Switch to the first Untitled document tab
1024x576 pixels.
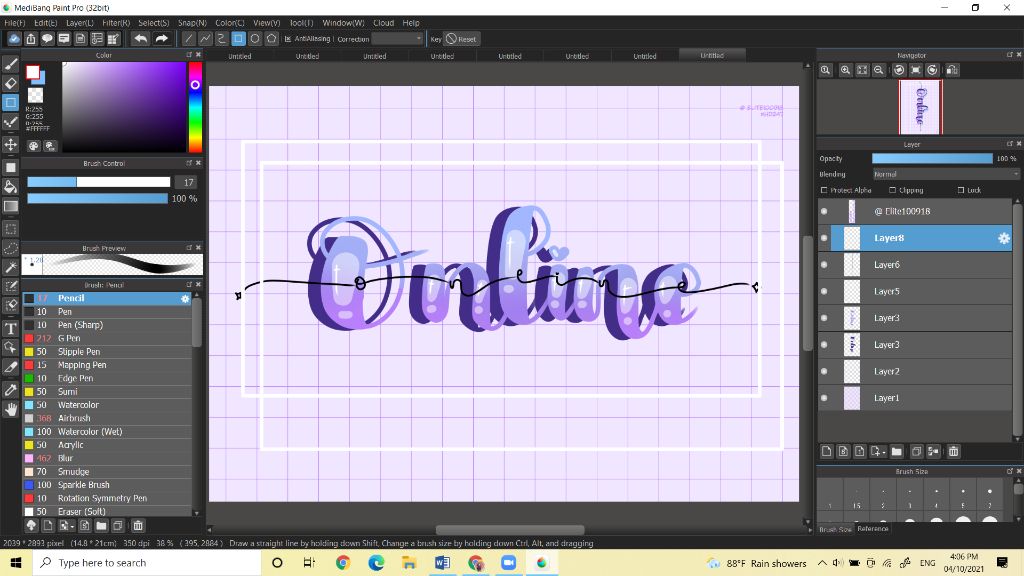click(240, 56)
